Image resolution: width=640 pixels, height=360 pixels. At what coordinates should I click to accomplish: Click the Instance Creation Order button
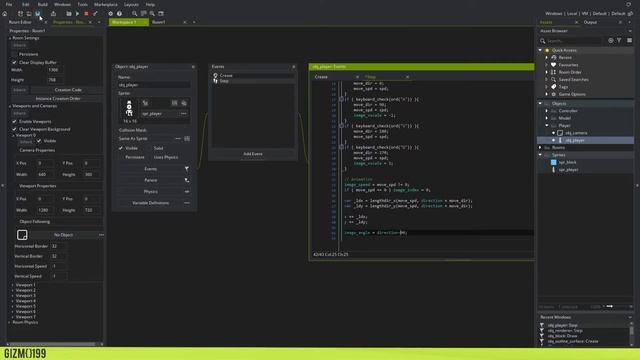(58, 99)
